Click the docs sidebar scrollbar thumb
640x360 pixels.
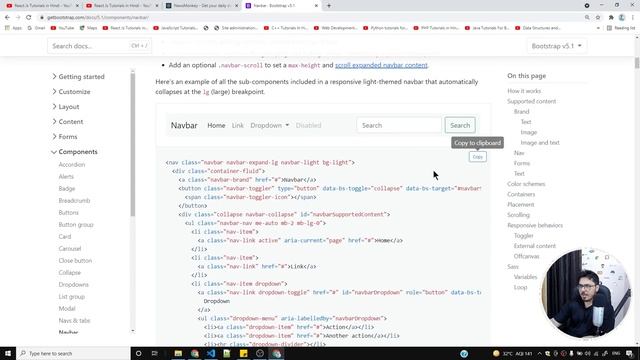133,145
